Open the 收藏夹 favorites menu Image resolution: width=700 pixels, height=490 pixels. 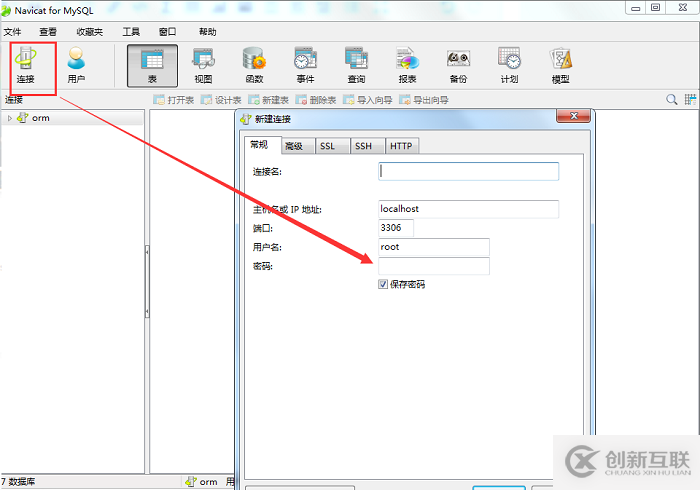click(x=89, y=32)
